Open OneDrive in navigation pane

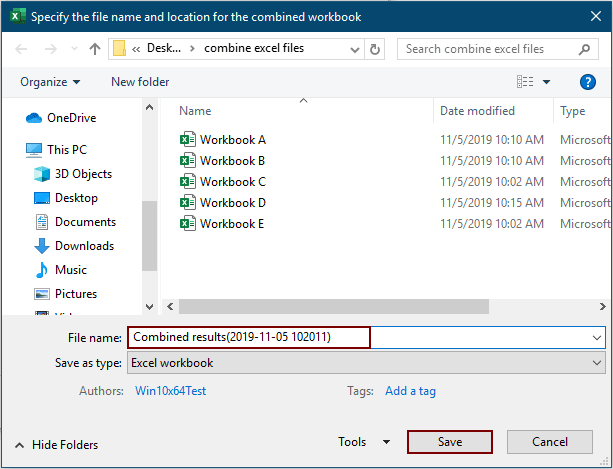pos(70,118)
